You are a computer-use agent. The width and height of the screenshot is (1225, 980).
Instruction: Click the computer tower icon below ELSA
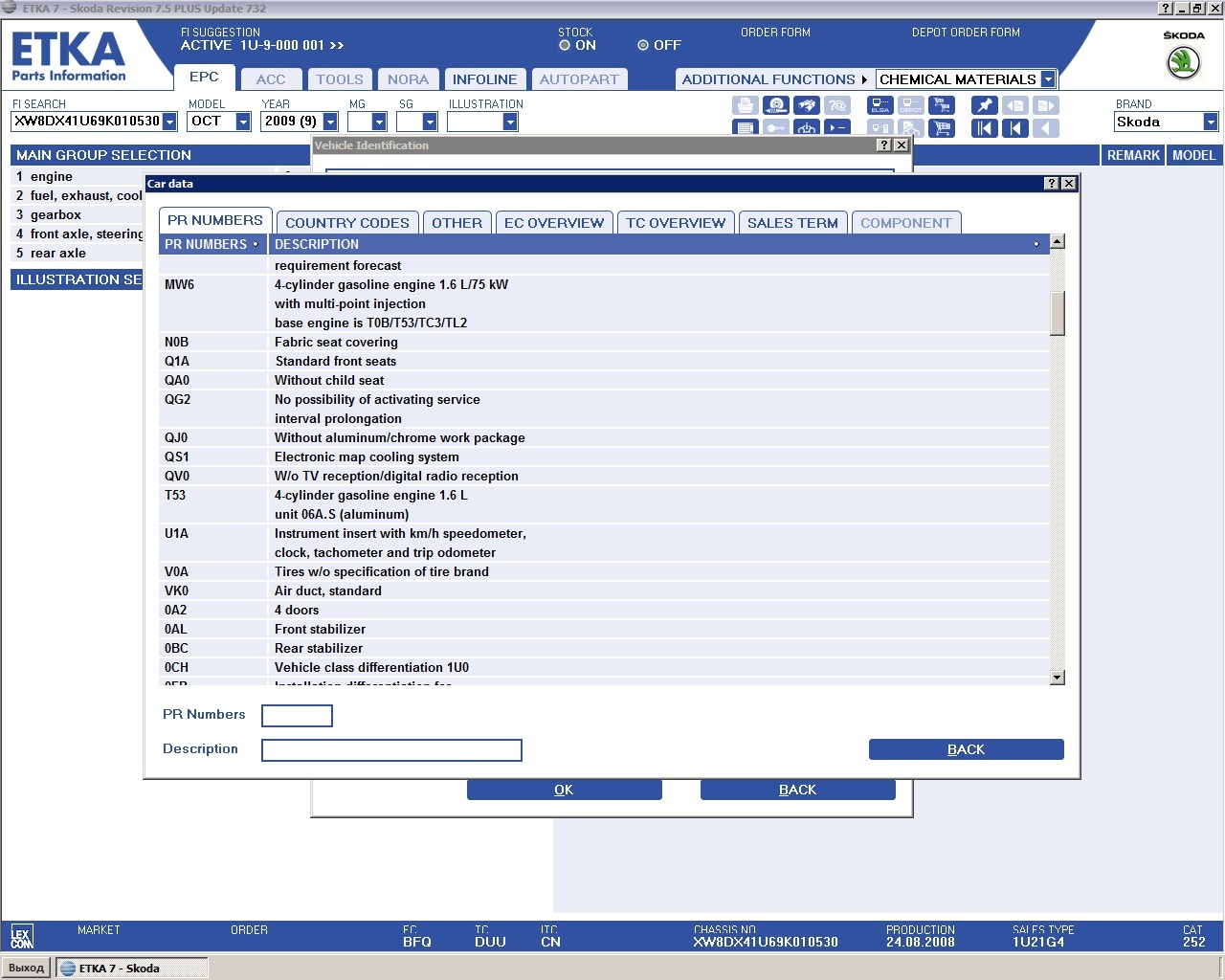pos(880,128)
